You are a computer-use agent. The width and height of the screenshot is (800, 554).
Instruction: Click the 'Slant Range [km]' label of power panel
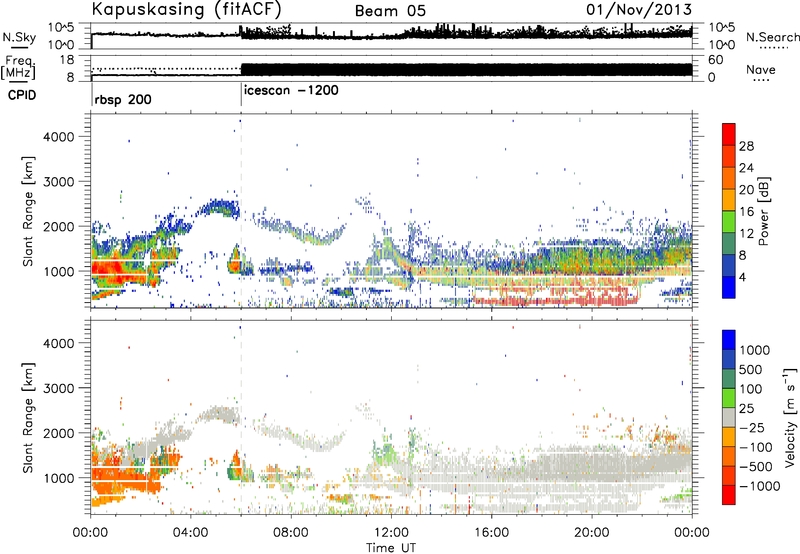(28, 211)
